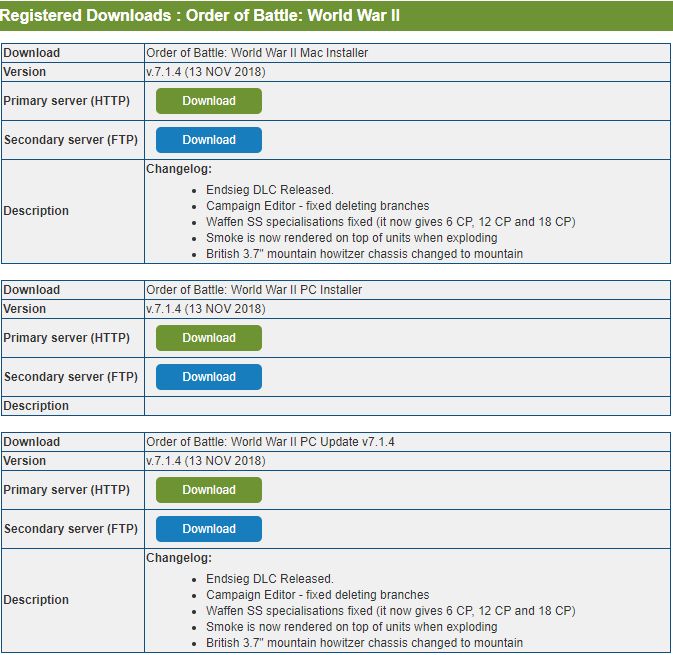Click British 3.7" howitzer line in Mac changelog
The height and width of the screenshot is (655, 673).
pos(364,253)
